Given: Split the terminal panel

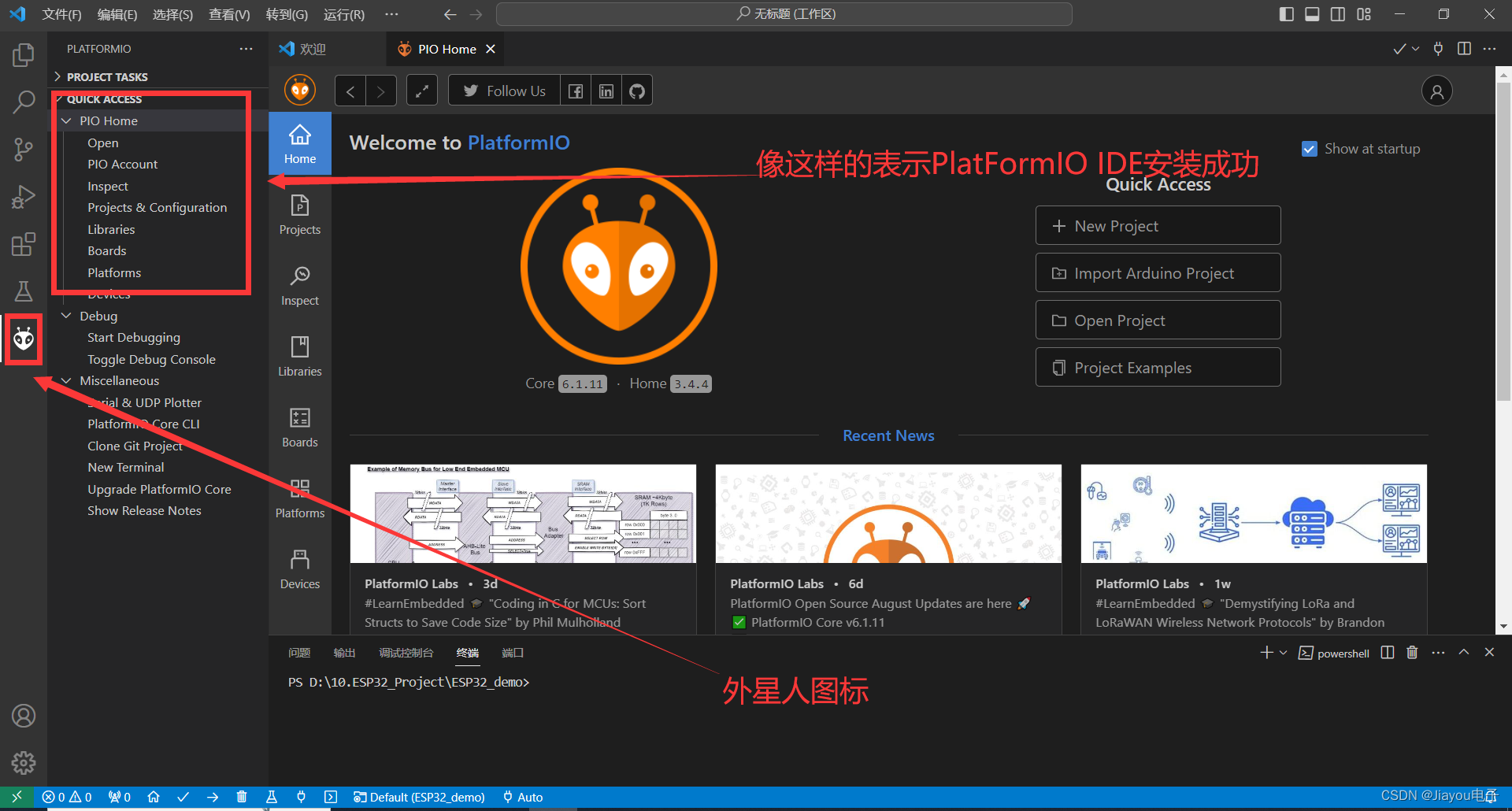Looking at the screenshot, I should (x=1388, y=653).
